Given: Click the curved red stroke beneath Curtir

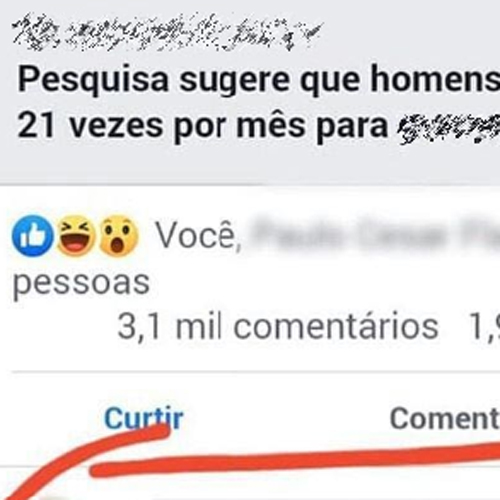Looking at the screenshot, I should pyautogui.click(x=87, y=460).
